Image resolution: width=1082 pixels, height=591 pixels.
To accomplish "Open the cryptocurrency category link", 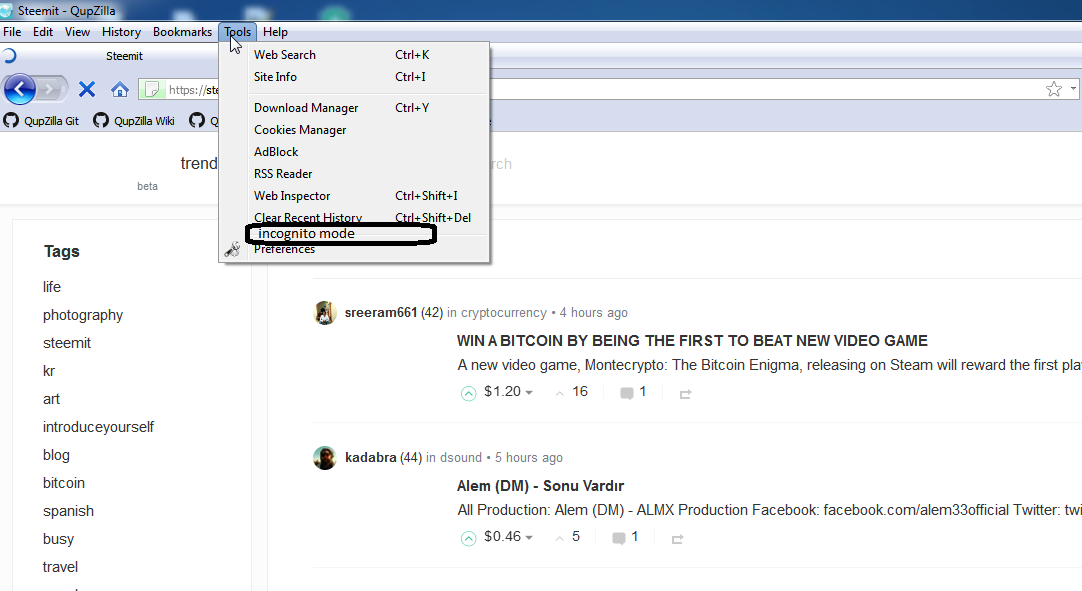I will (504, 313).
